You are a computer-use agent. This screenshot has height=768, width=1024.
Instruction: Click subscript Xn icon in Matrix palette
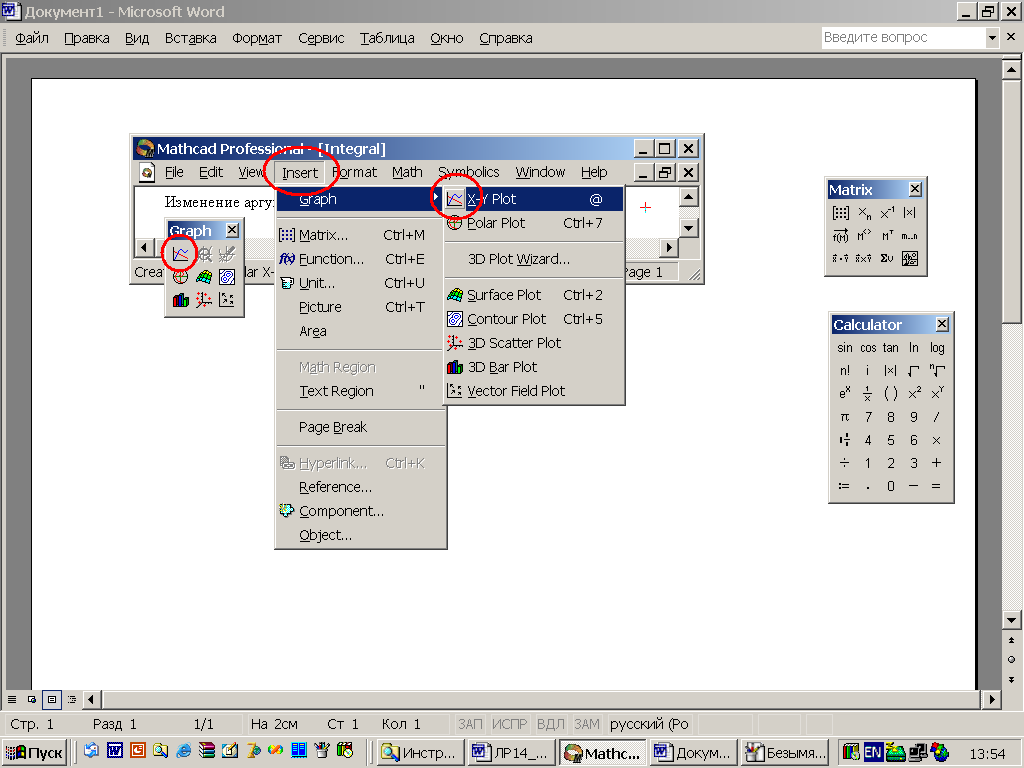click(x=864, y=213)
